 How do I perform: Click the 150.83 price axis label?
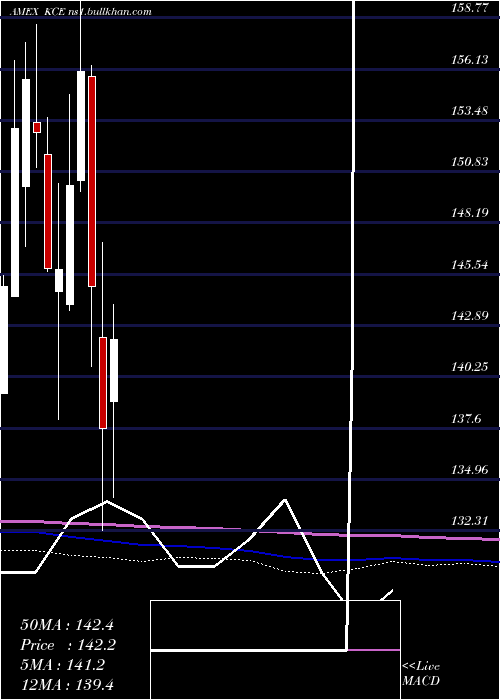pos(471,162)
